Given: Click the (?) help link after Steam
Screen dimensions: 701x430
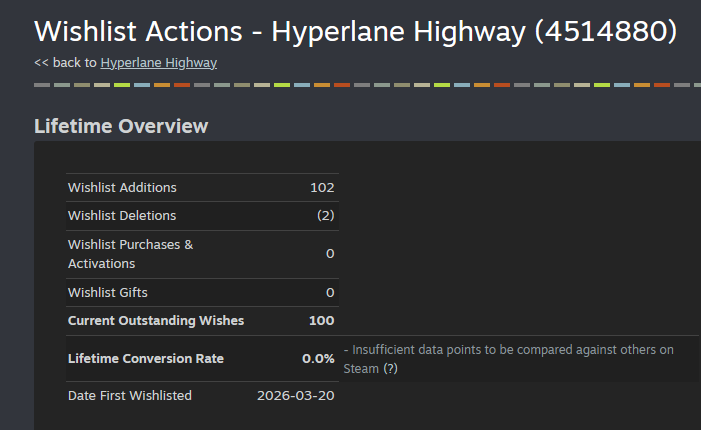Looking at the screenshot, I should (x=390, y=369).
